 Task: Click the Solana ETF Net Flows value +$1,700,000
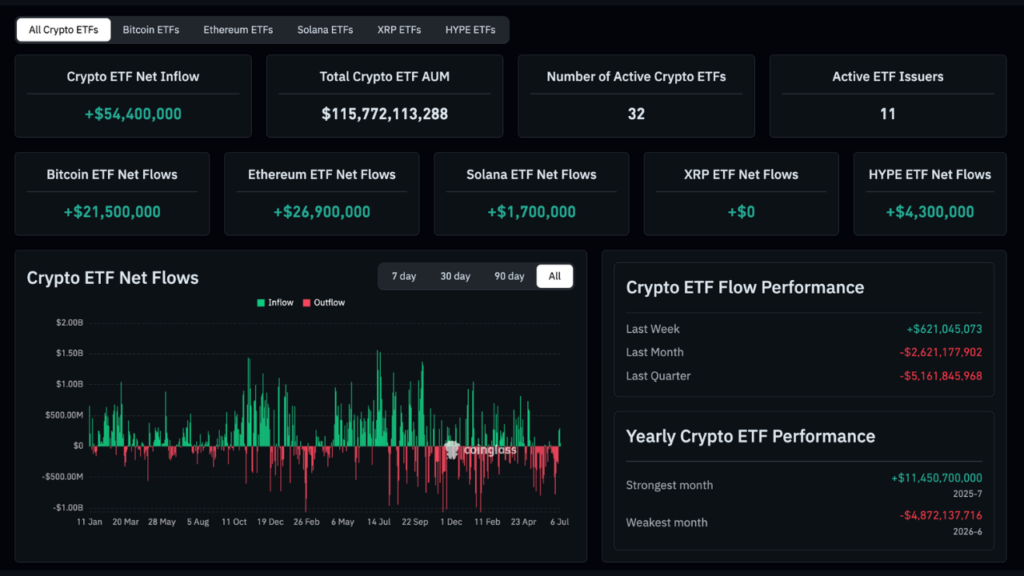click(x=532, y=212)
